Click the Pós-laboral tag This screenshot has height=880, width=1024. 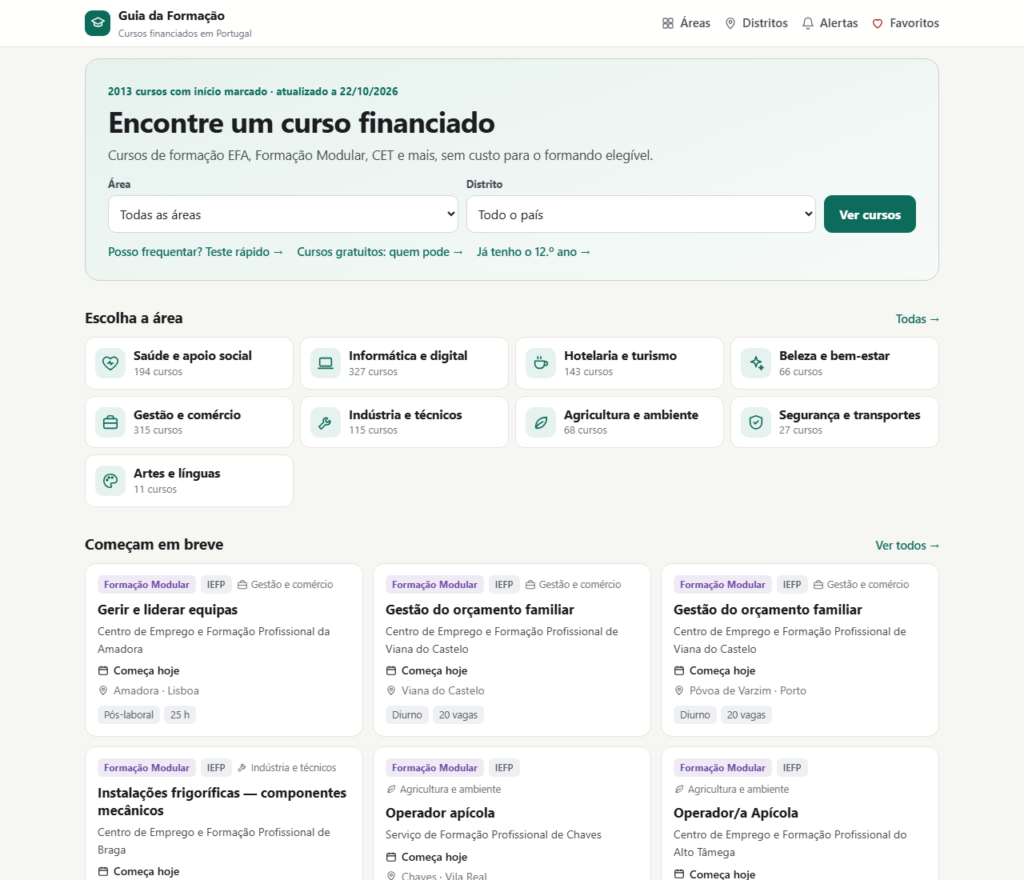129,715
